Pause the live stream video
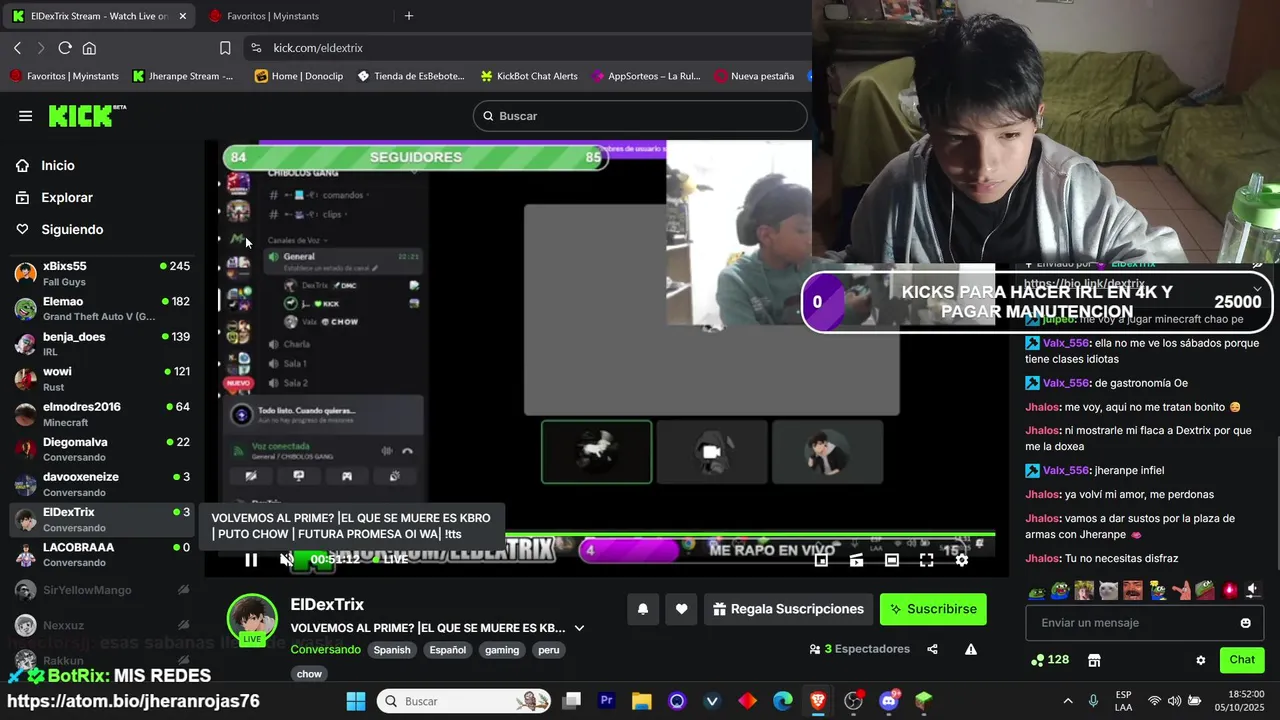This screenshot has width=1280, height=720. click(251, 560)
